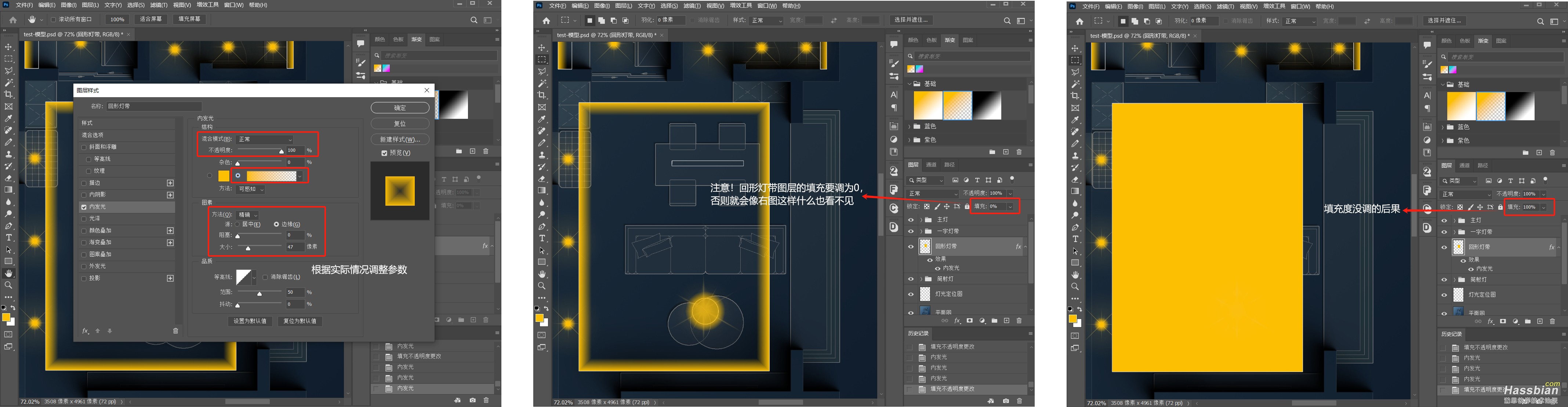The width and height of the screenshot is (1568, 407).
Task: Uncheck the 内发光 style checkbox
Action: click(x=84, y=207)
